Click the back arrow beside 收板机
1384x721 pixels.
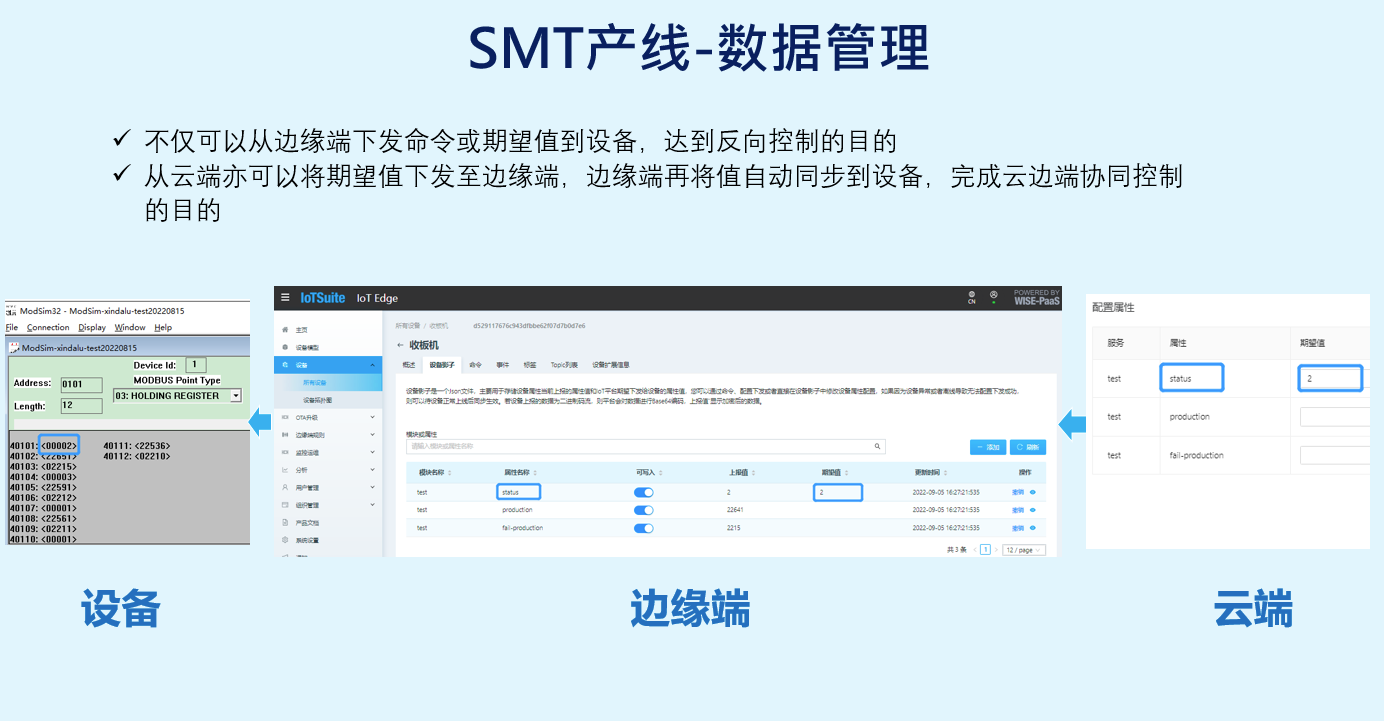click(401, 345)
